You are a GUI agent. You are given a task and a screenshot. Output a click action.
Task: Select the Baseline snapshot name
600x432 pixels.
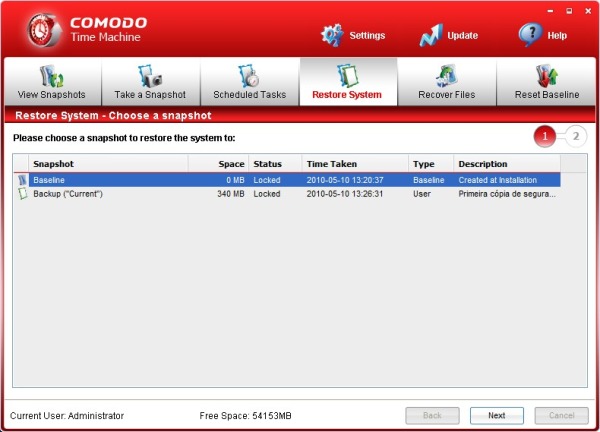click(x=49, y=180)
